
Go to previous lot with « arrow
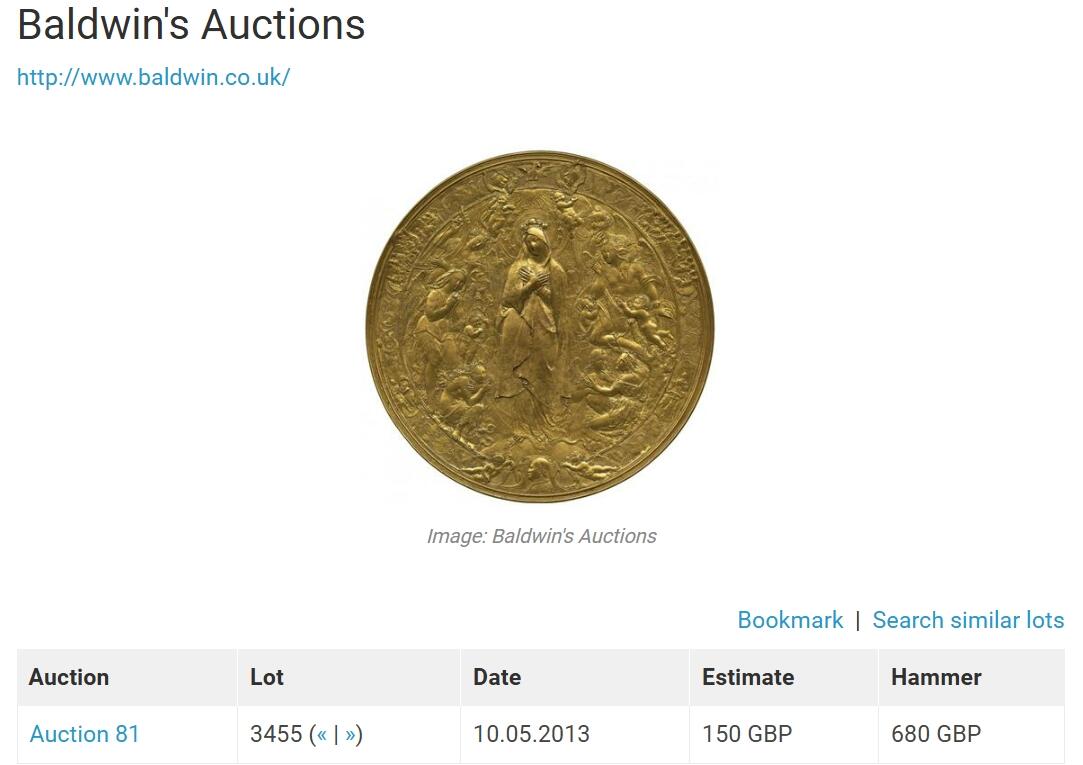[x=321, y=734]
